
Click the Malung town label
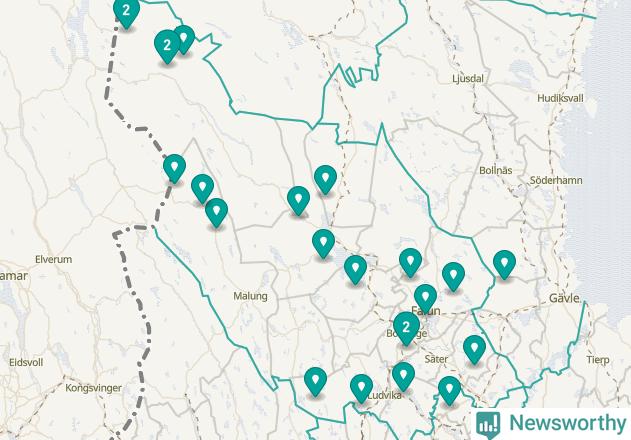[250, 296]
